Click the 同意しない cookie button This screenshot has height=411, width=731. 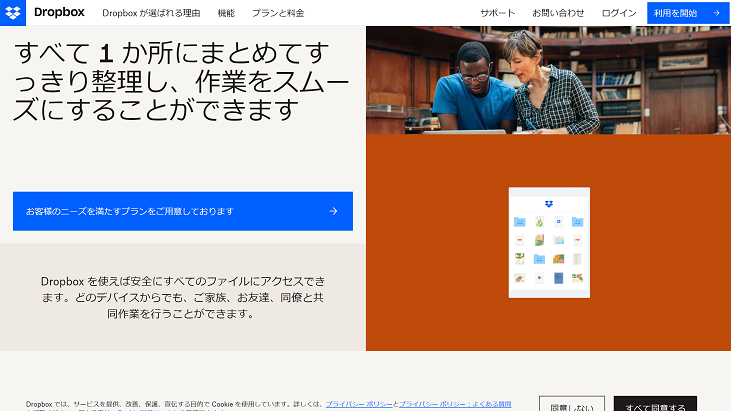point(572,404)
